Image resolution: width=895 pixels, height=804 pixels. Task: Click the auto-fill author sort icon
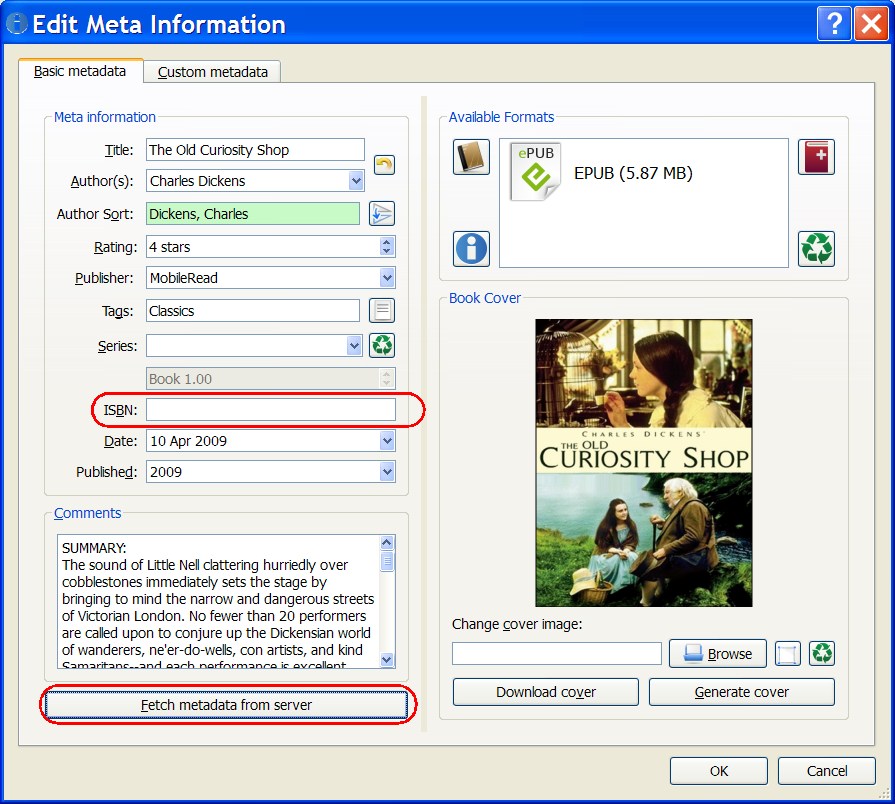382,214
